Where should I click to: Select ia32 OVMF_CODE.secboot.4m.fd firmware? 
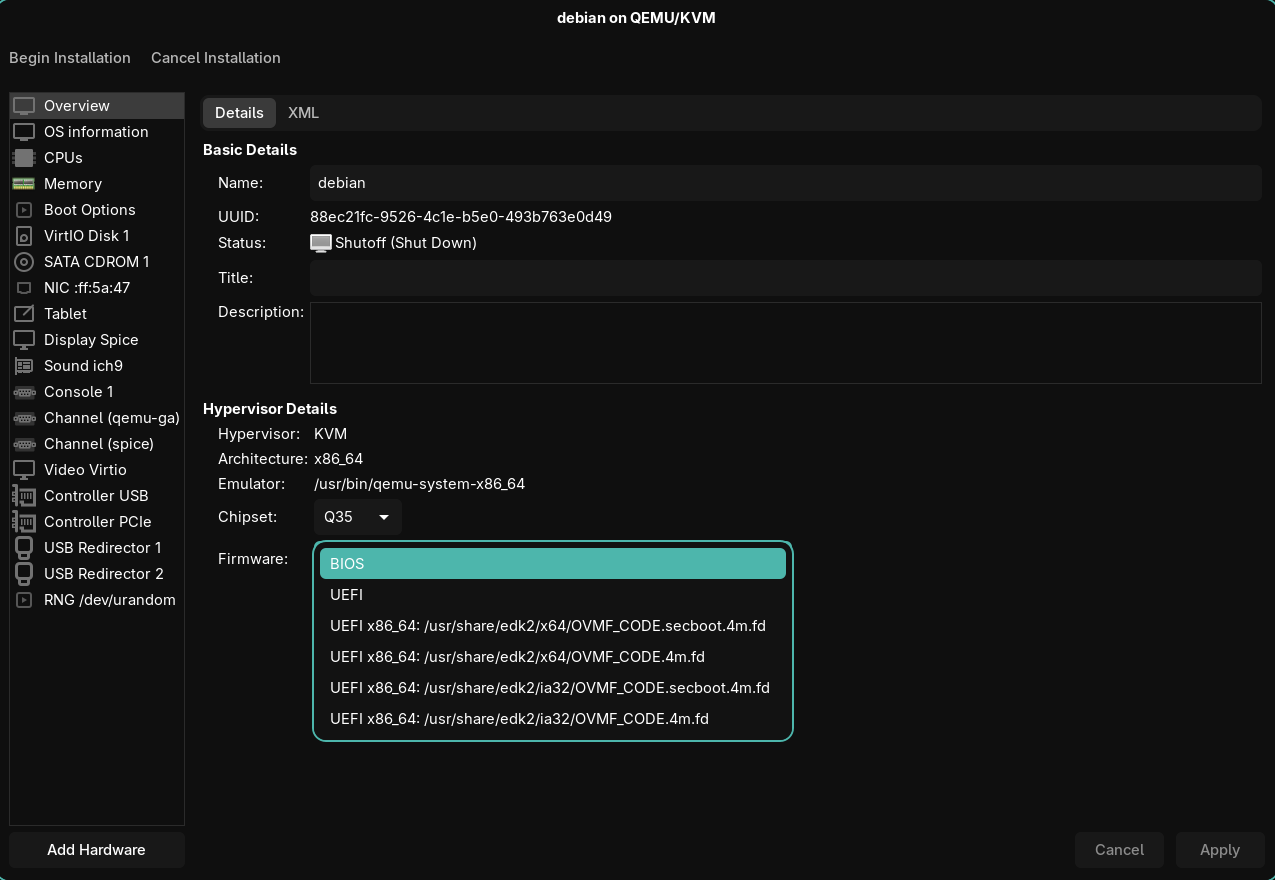tap(553, 688)
